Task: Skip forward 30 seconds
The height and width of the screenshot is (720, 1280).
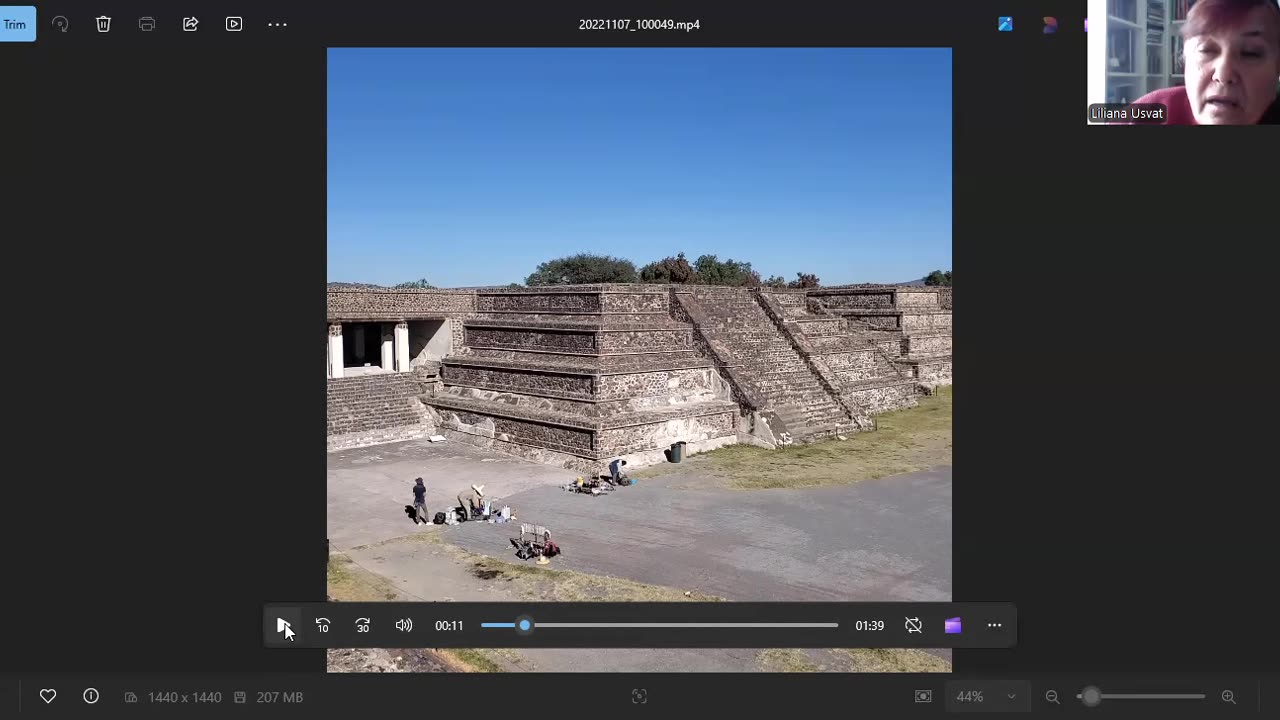Action: click(363, 625)
